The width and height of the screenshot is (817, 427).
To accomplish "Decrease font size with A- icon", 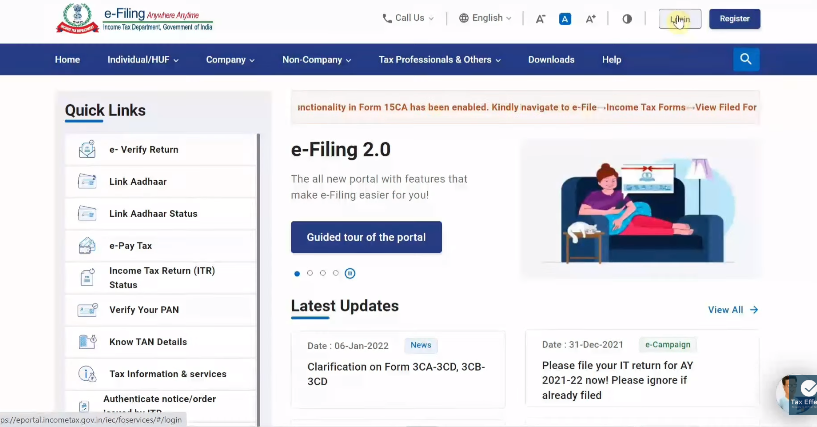I will pos(541,19).
